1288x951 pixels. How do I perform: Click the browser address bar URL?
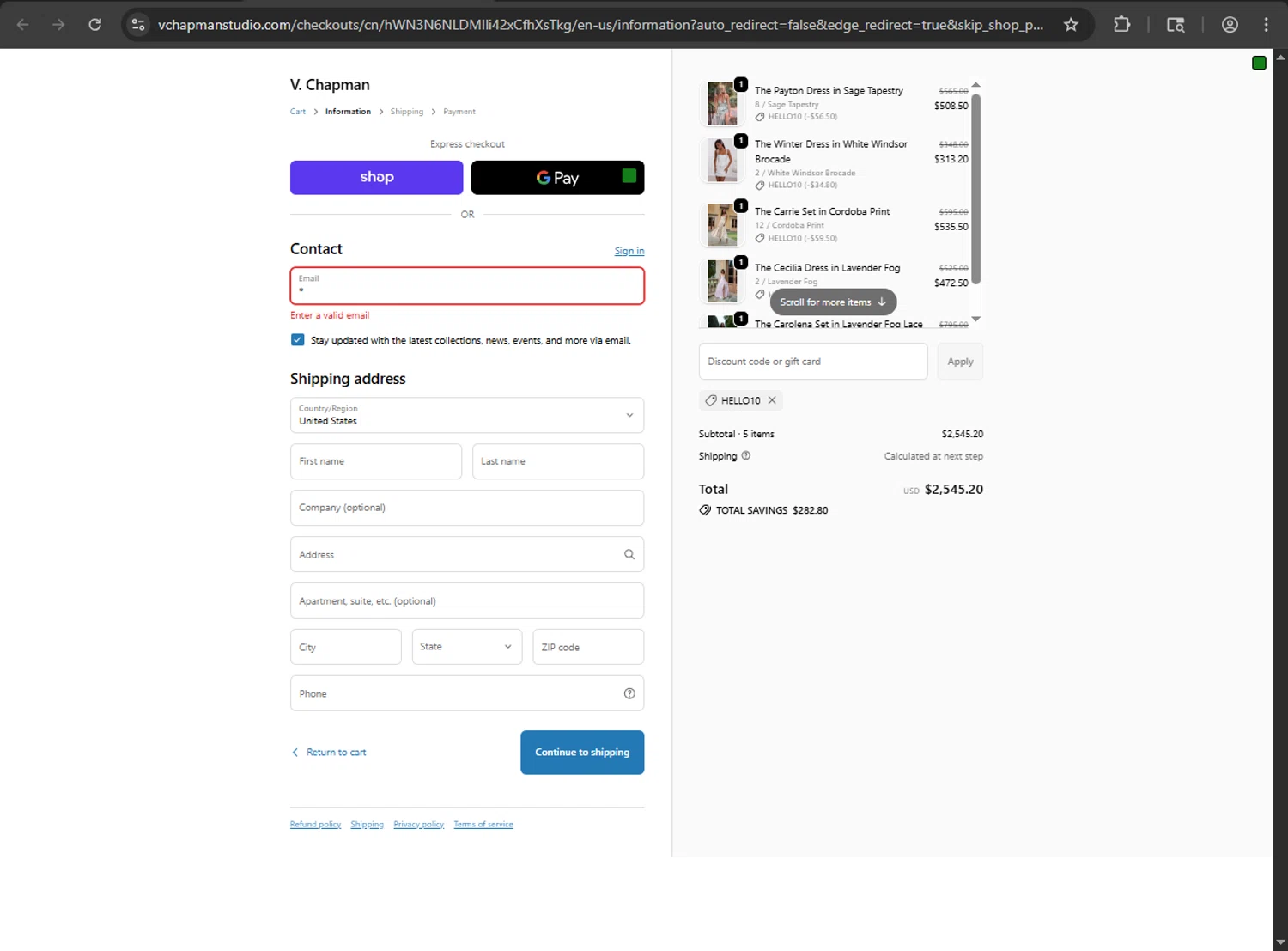point(600,25)
